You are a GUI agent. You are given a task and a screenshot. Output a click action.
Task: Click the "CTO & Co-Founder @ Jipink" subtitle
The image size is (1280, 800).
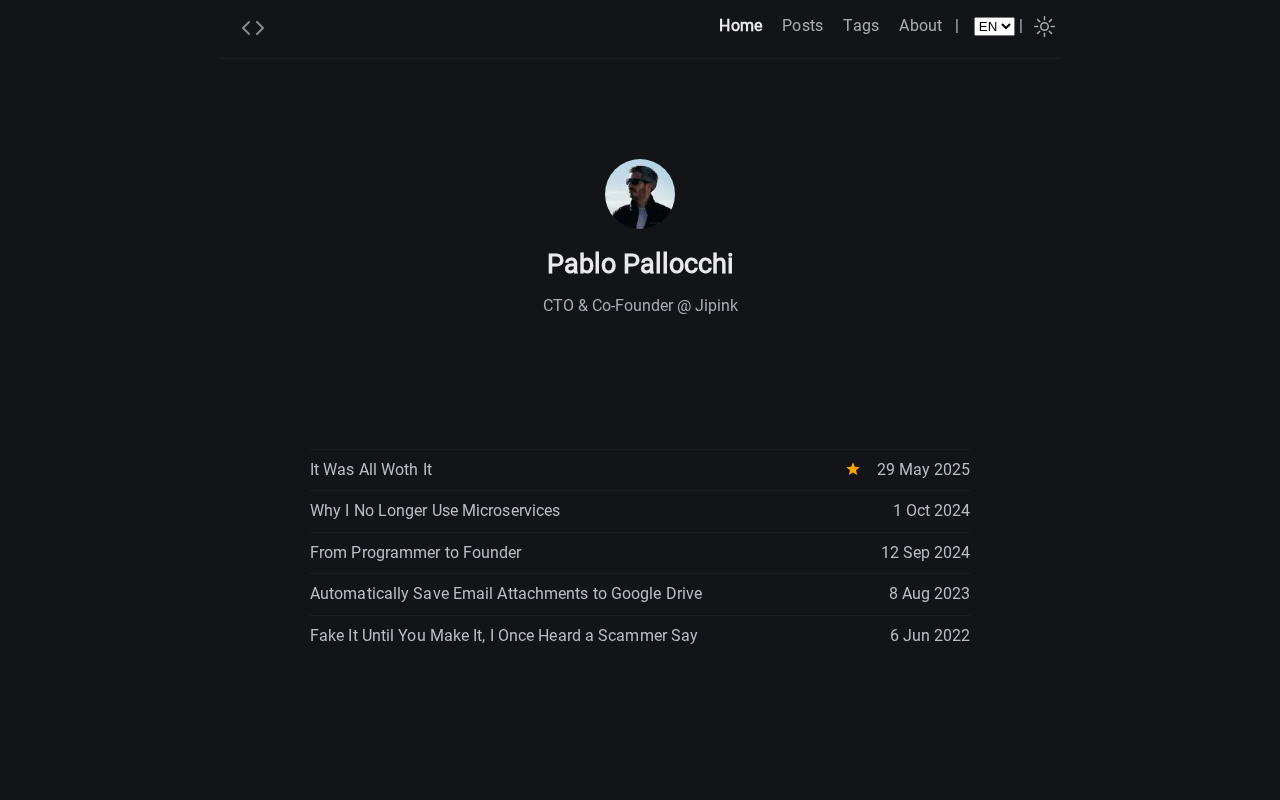click(x=640, y=306)
